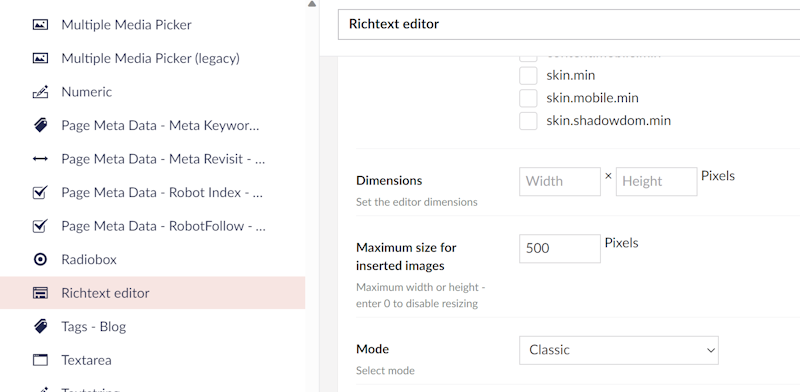Click the maximum image size field showing 500

pos(560,249)
